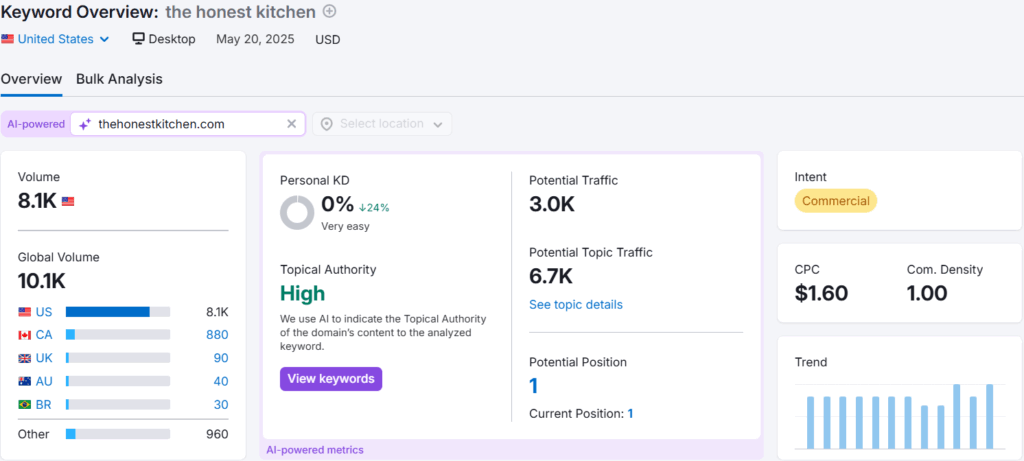The image size is (1024, 461).
Task: Click the Desktop device monitor icon
Action: [138, 39]
